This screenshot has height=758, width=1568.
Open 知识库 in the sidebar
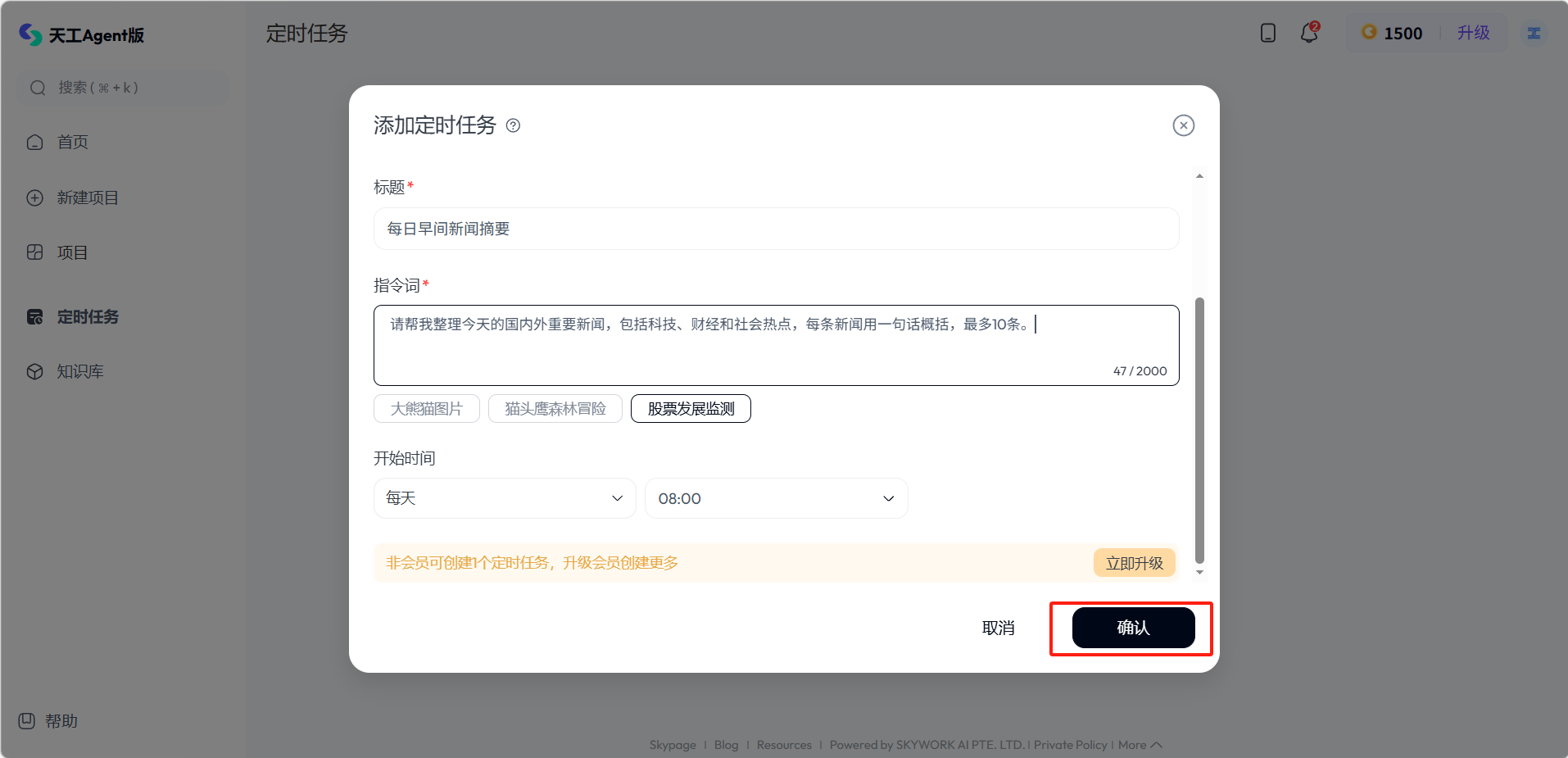[79, 372]
